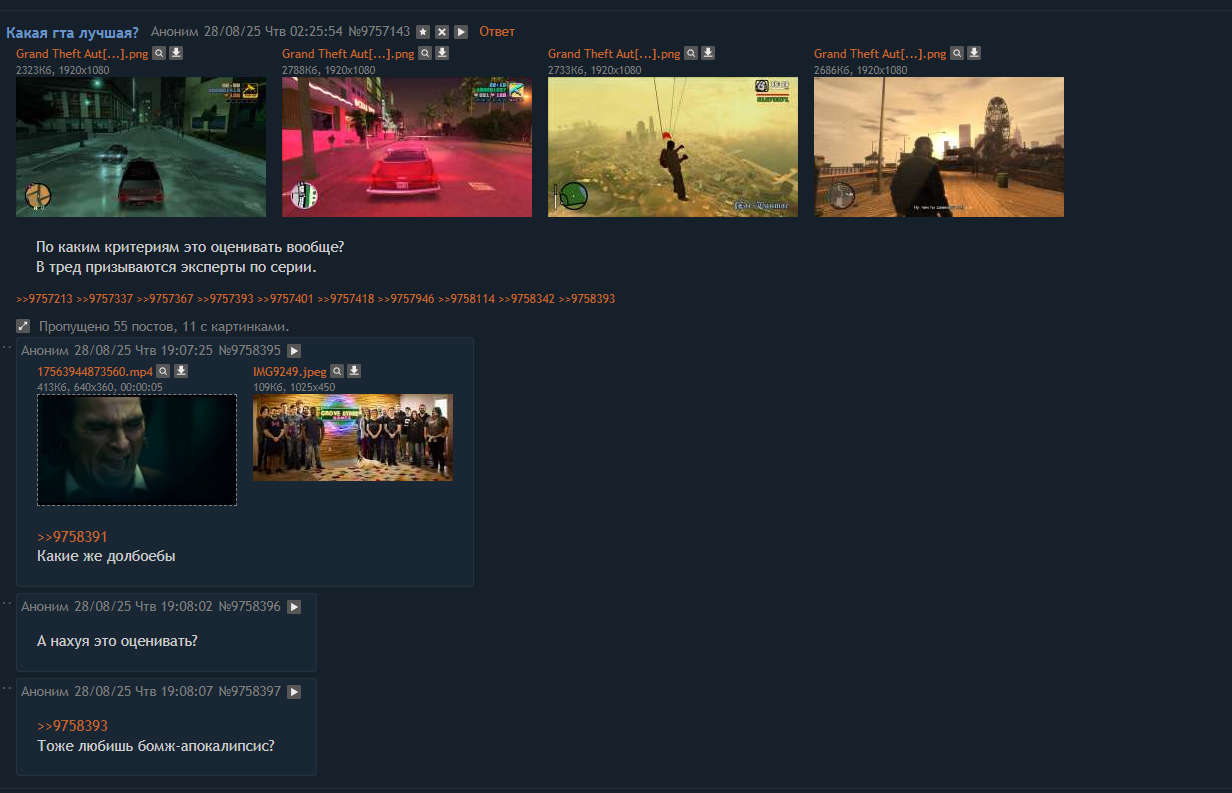Screen dimensions: 1232x793
Task: Click Аноним name on post №9758395
Action: 45,351
